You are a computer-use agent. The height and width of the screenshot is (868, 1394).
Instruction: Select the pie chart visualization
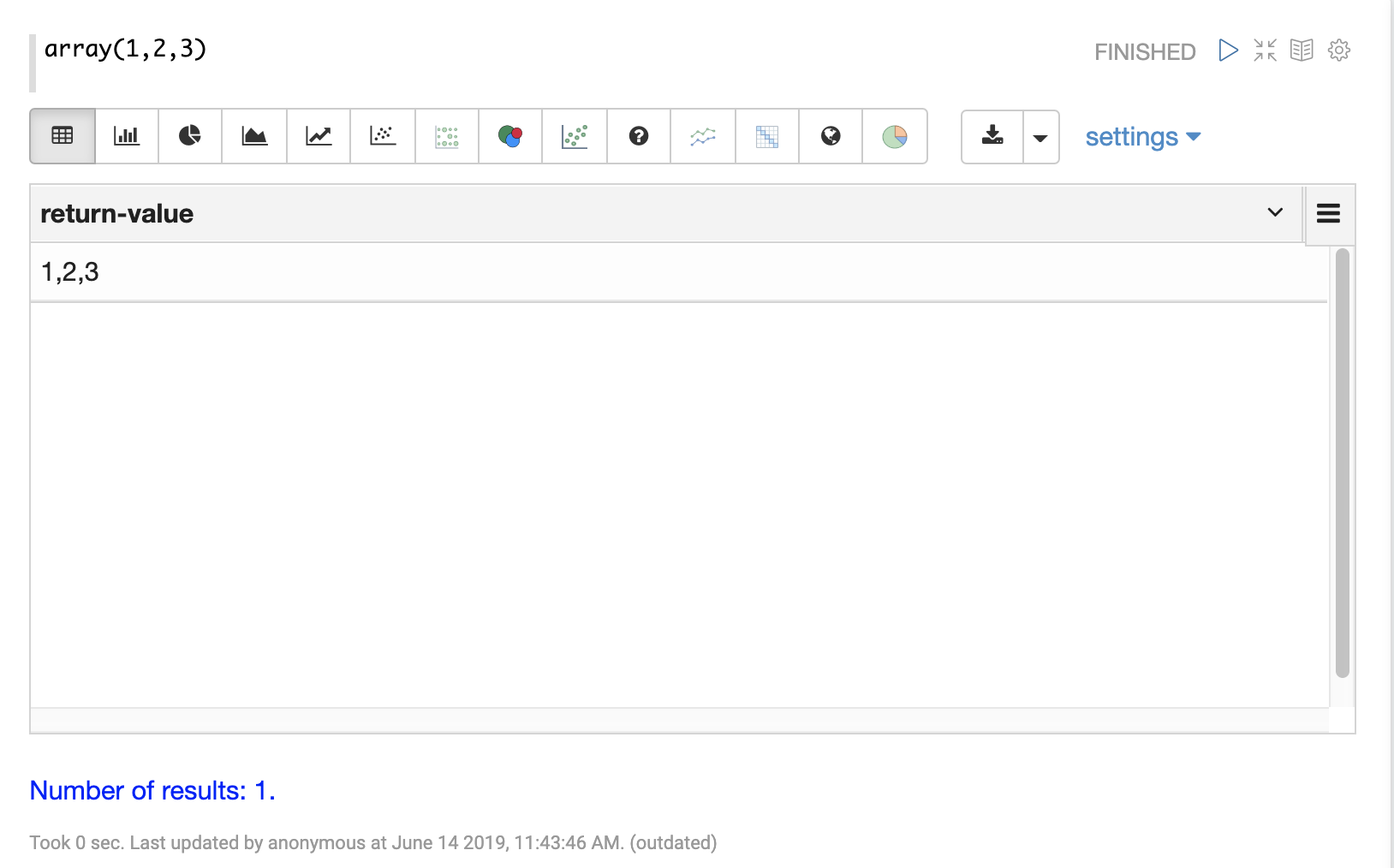[x=190, y=136]
